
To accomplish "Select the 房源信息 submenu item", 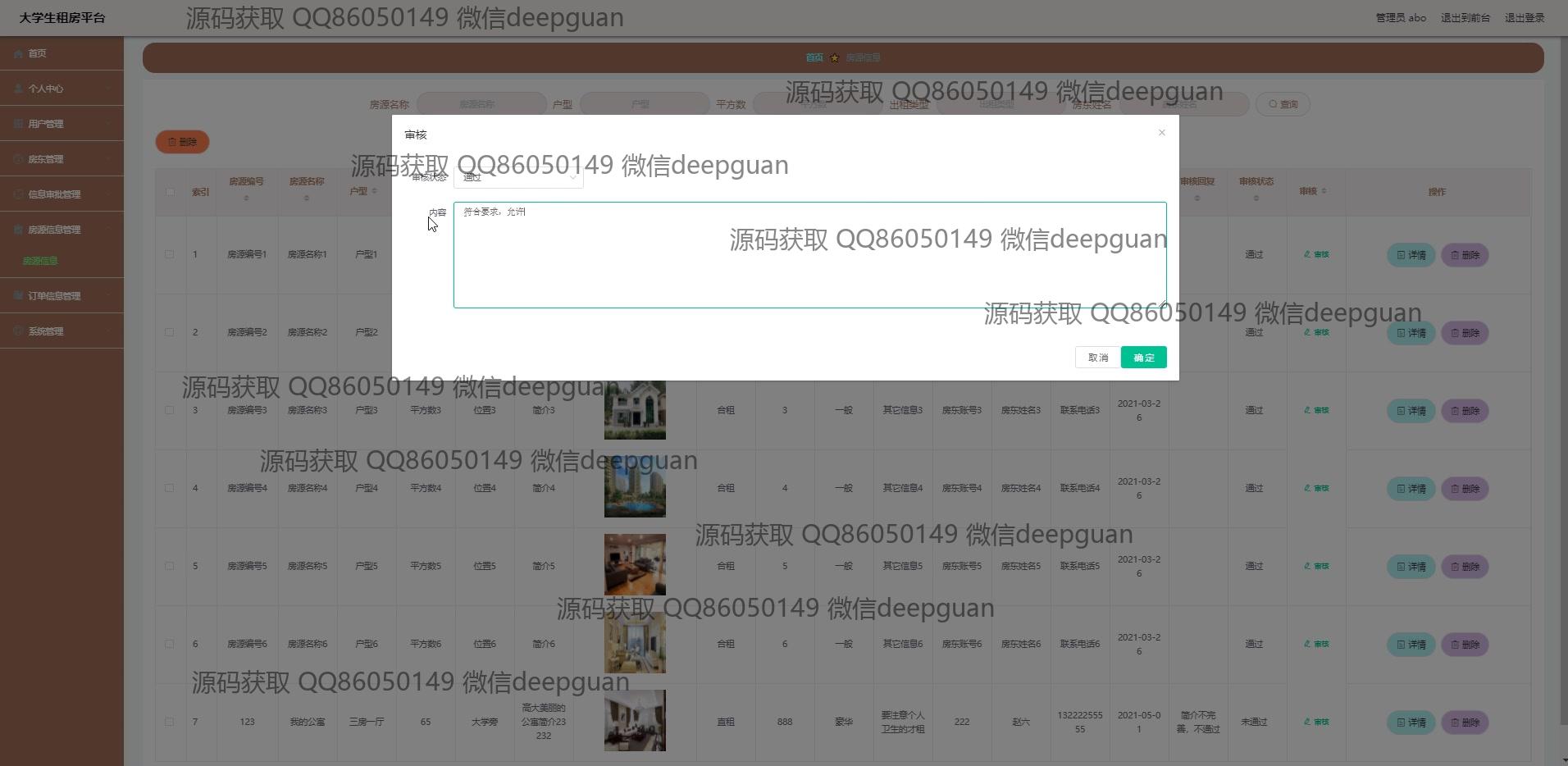I will 40,261.
